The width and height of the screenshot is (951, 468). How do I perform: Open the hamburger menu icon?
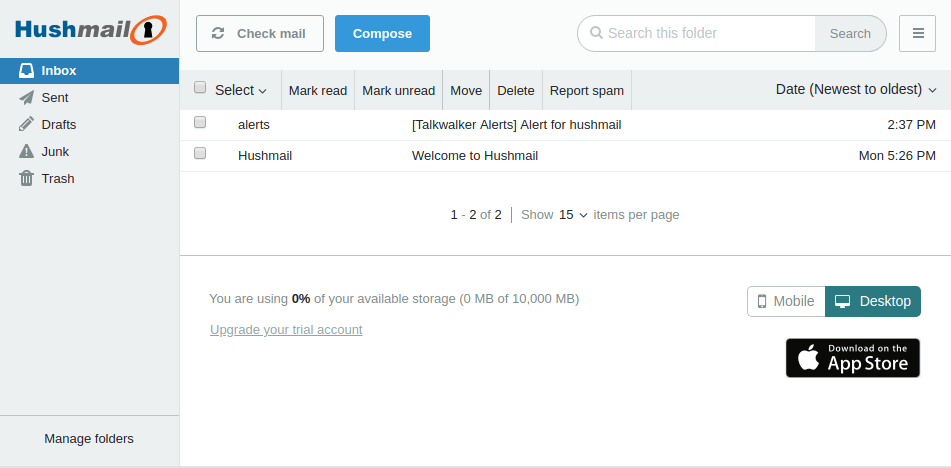918,33
